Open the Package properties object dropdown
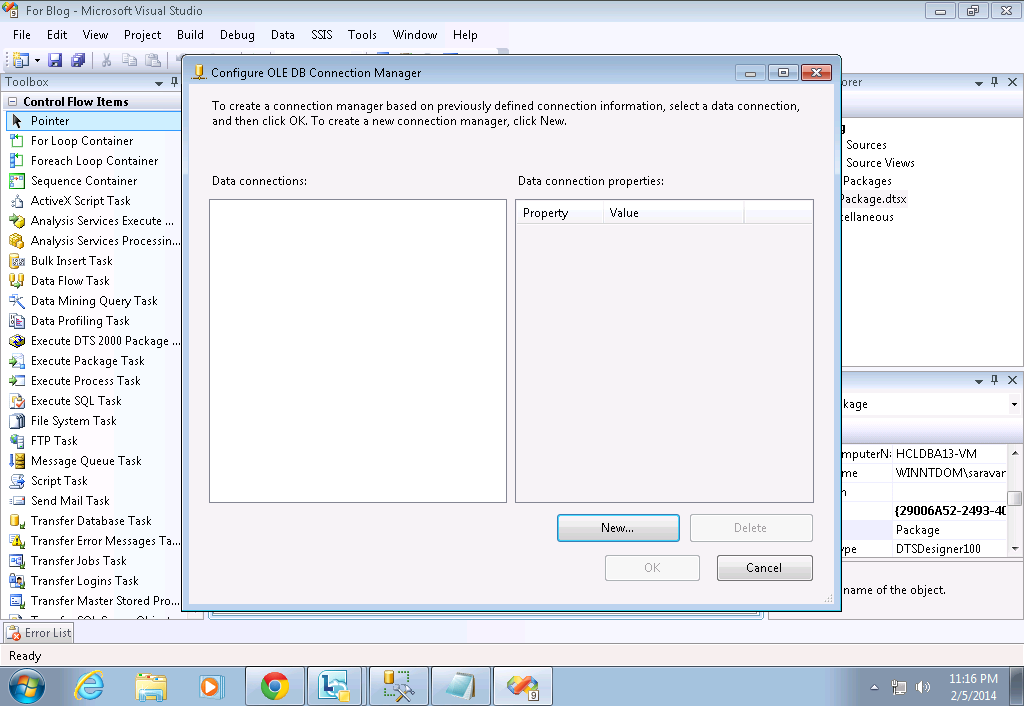 click(x=1013, y=403)
